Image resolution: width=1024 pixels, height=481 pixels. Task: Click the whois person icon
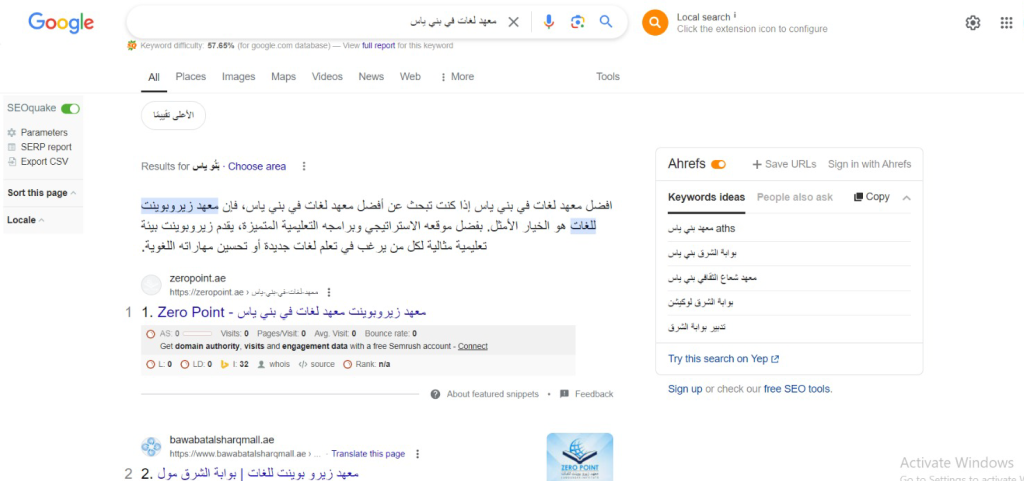pyautogui.click(x=261, y=364)
